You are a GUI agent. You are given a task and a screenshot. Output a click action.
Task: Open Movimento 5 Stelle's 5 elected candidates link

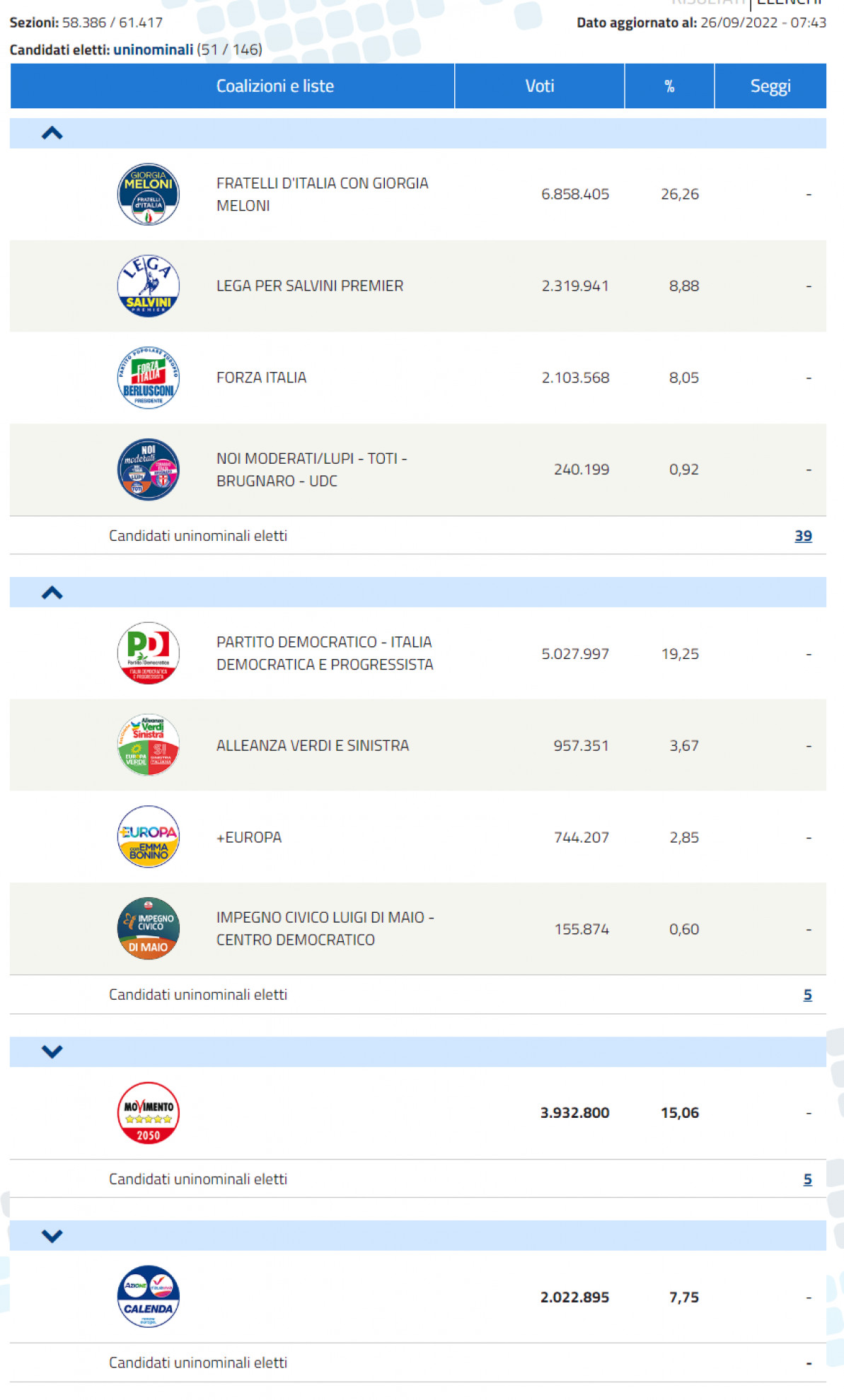point(807,1179)
